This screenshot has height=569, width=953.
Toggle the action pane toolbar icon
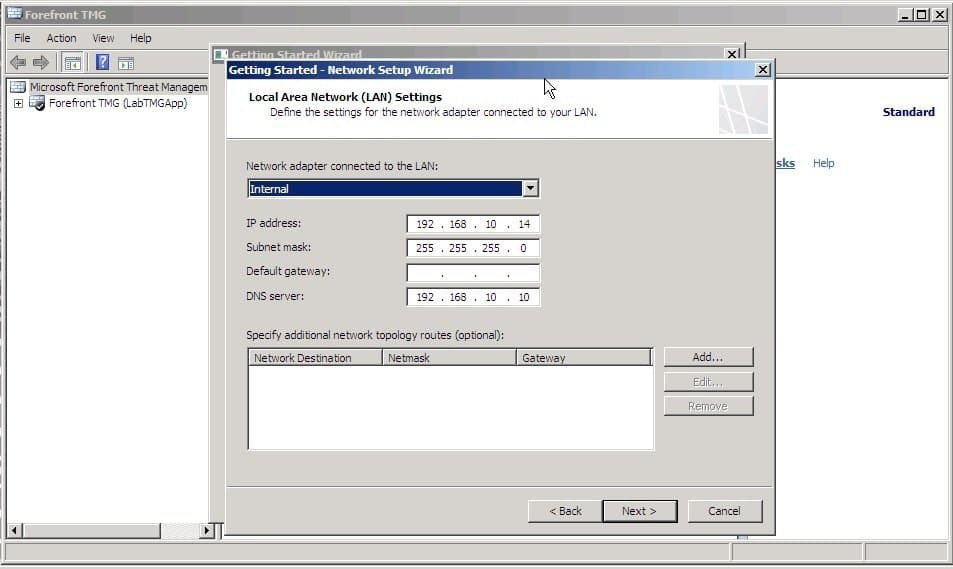126,63
